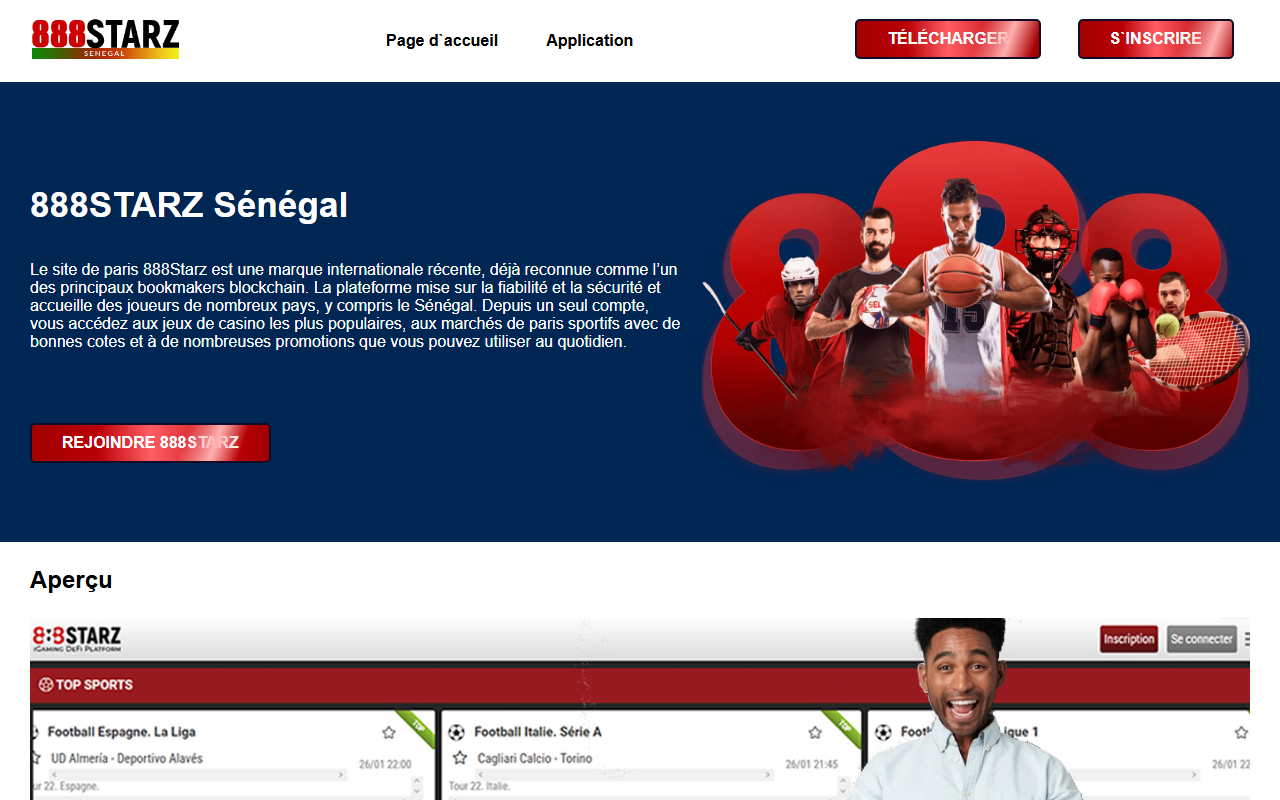Click the 888STARZ Sénégal heading

[189, 205]
